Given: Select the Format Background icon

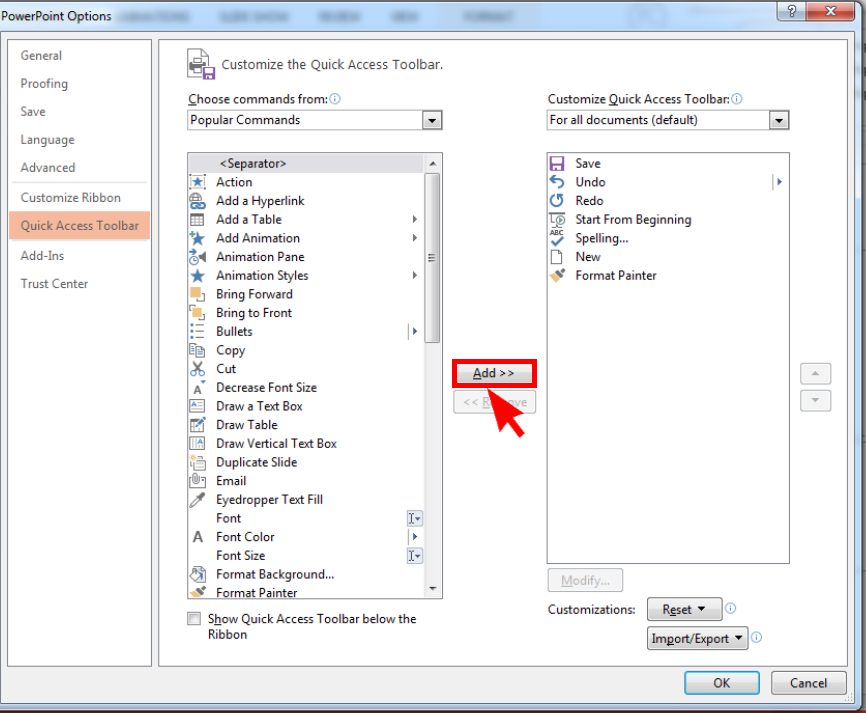Looking at the screenshot, I should 197,574.
